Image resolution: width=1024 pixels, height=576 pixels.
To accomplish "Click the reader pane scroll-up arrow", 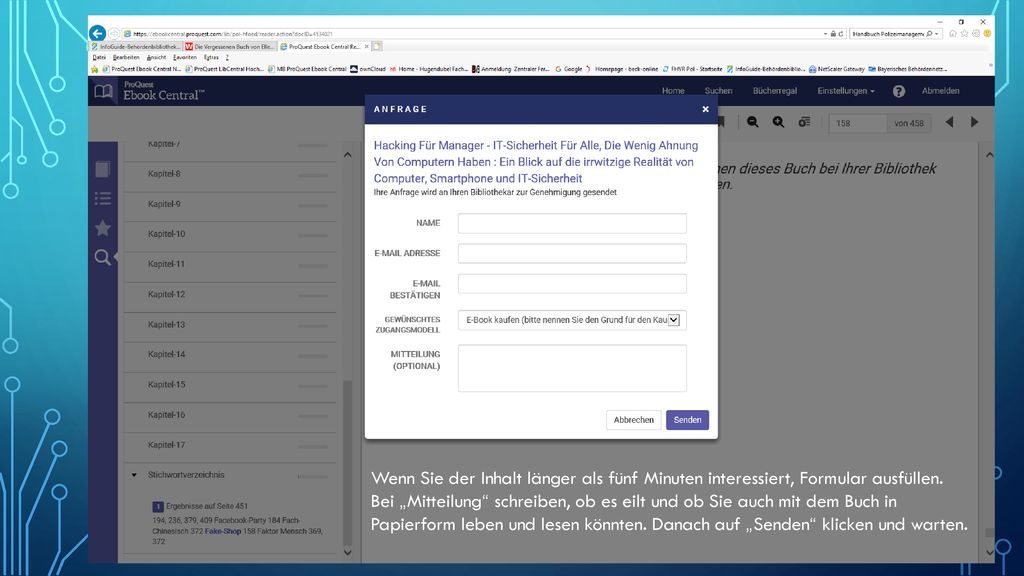I will pyautogui.click(x=989, y=155).
